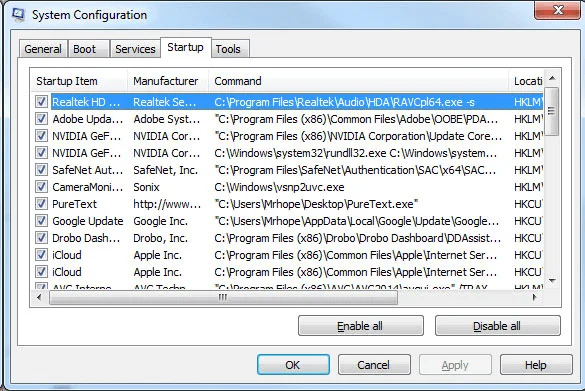Screen dimensions: 585x391
Task: Open the Services tab
Action: pyautogui.click(x=135, y=49)
